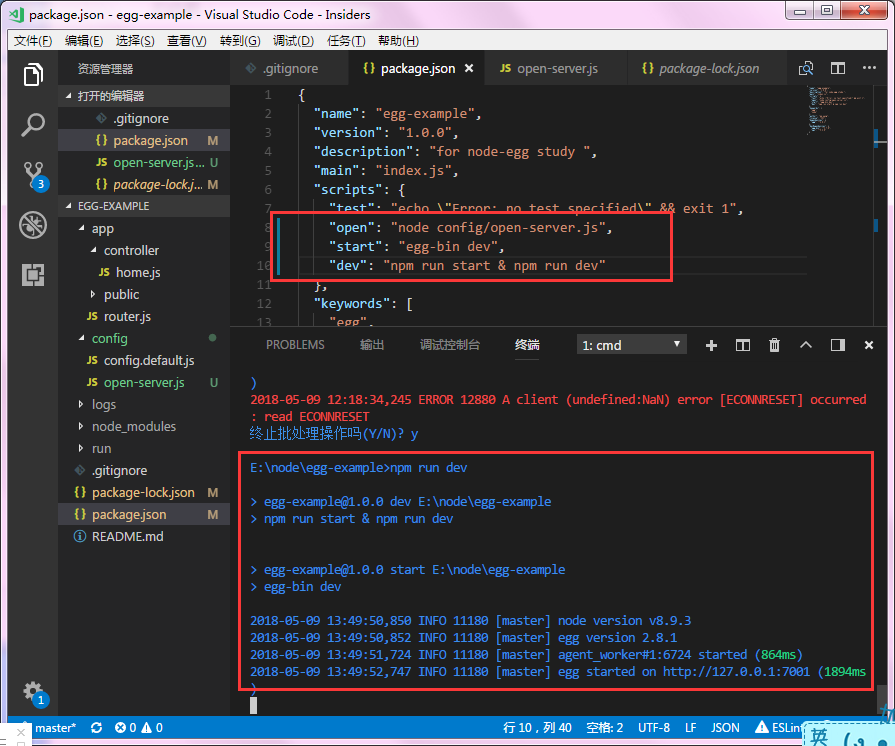The image size is (895, 746).
Task: Click the master* branch indicator
Action: coord(57,728)
